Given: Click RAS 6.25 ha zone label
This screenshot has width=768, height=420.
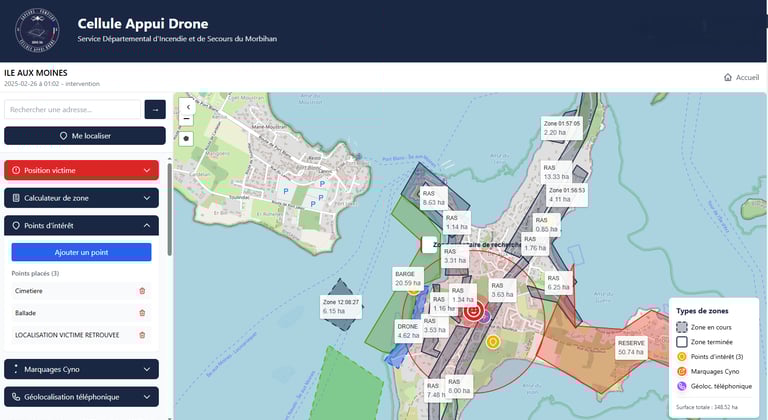Looking at the screenshot, I should [558, 282].
